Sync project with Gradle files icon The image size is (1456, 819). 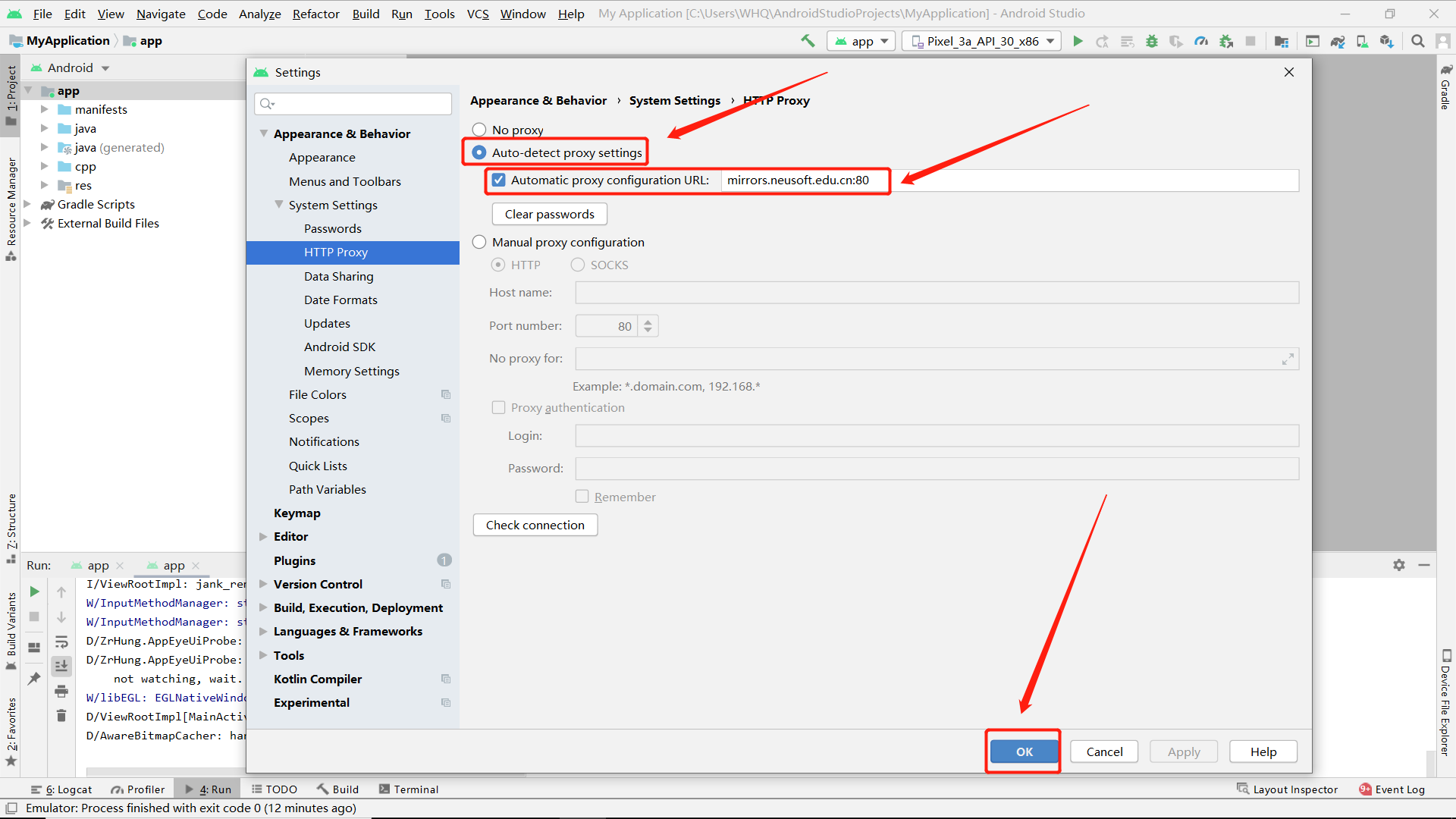pos(1338,41)
